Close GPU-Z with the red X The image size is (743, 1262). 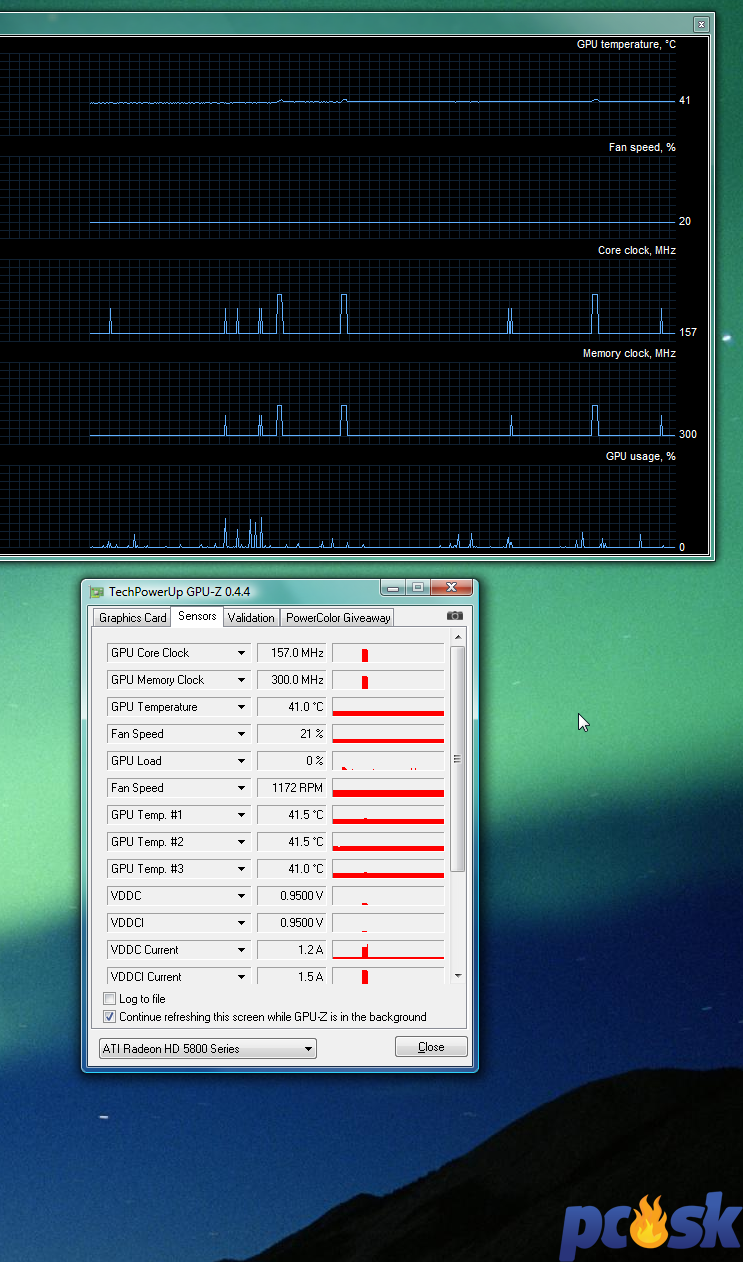tap(452, 587)
